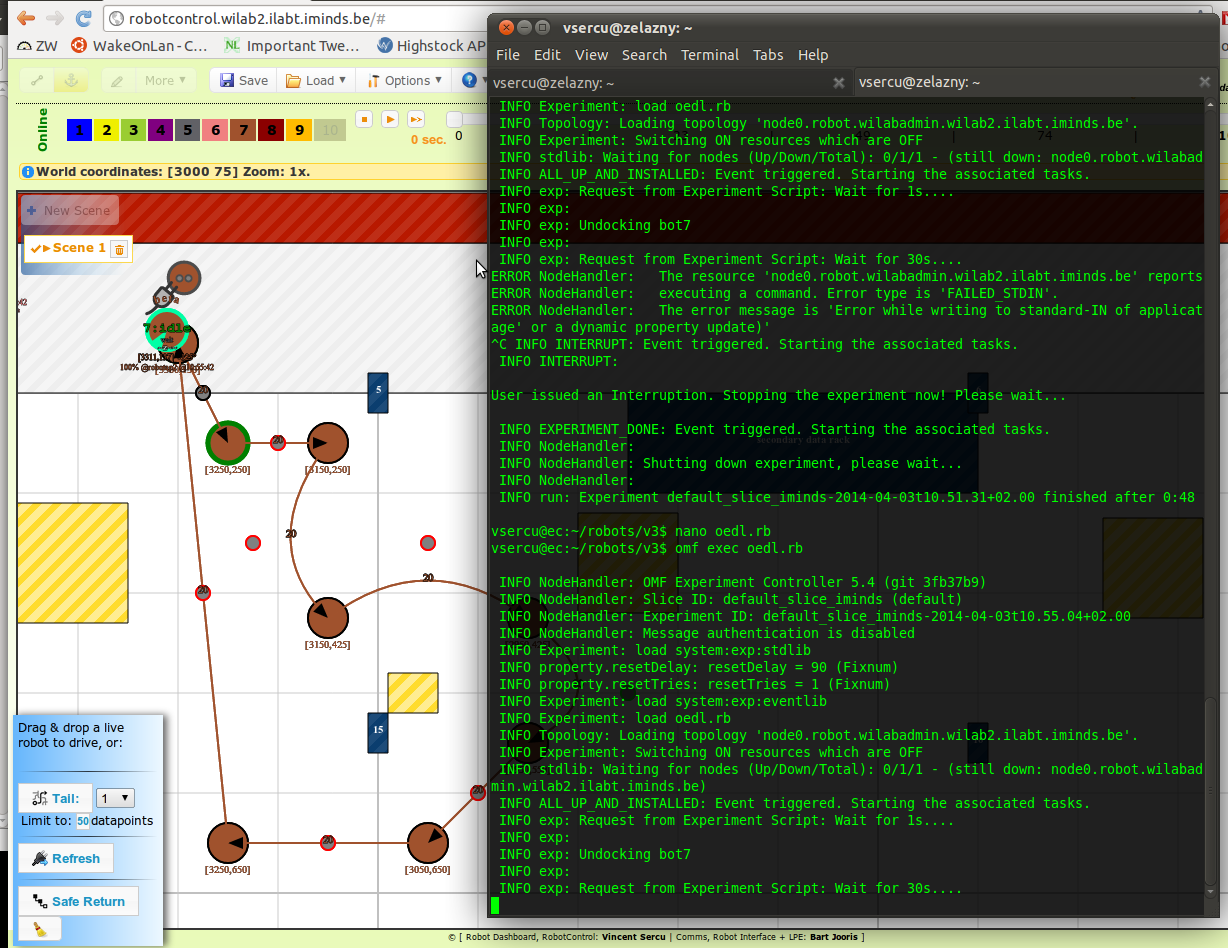Click the docked robot with plug icon

click(x=183, y=277)
